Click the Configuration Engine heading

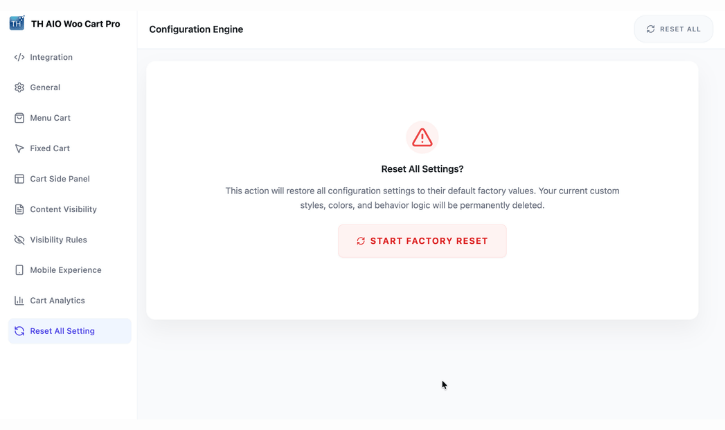[x=196, y=29]
